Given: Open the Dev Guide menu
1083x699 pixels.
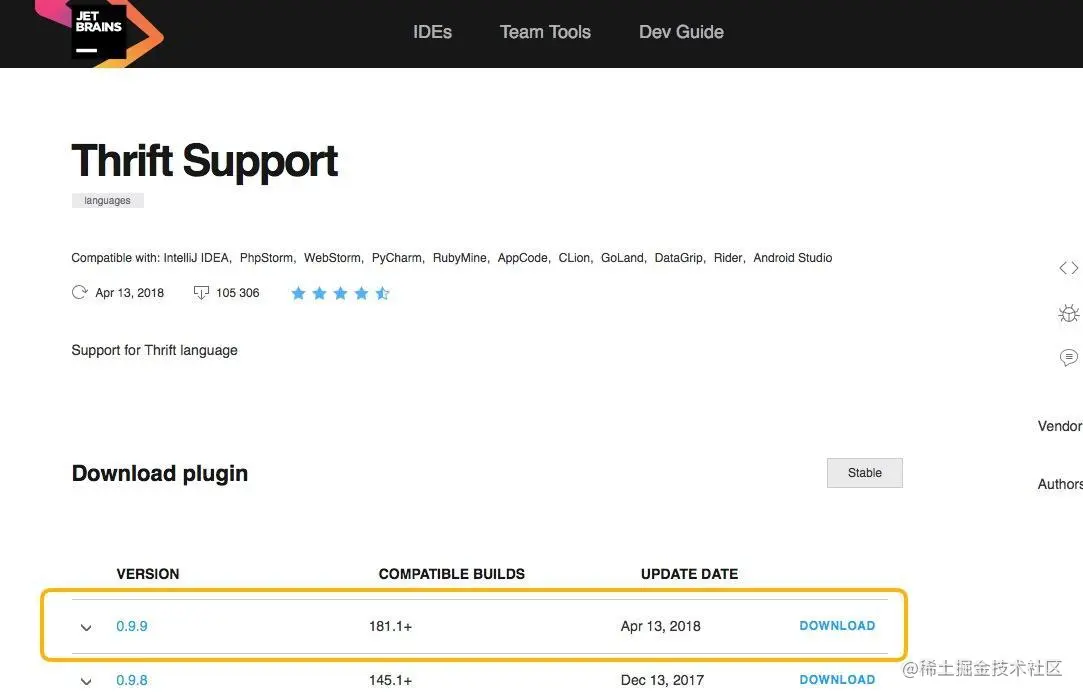Looking at the screenshot, I should pos(681,32).
